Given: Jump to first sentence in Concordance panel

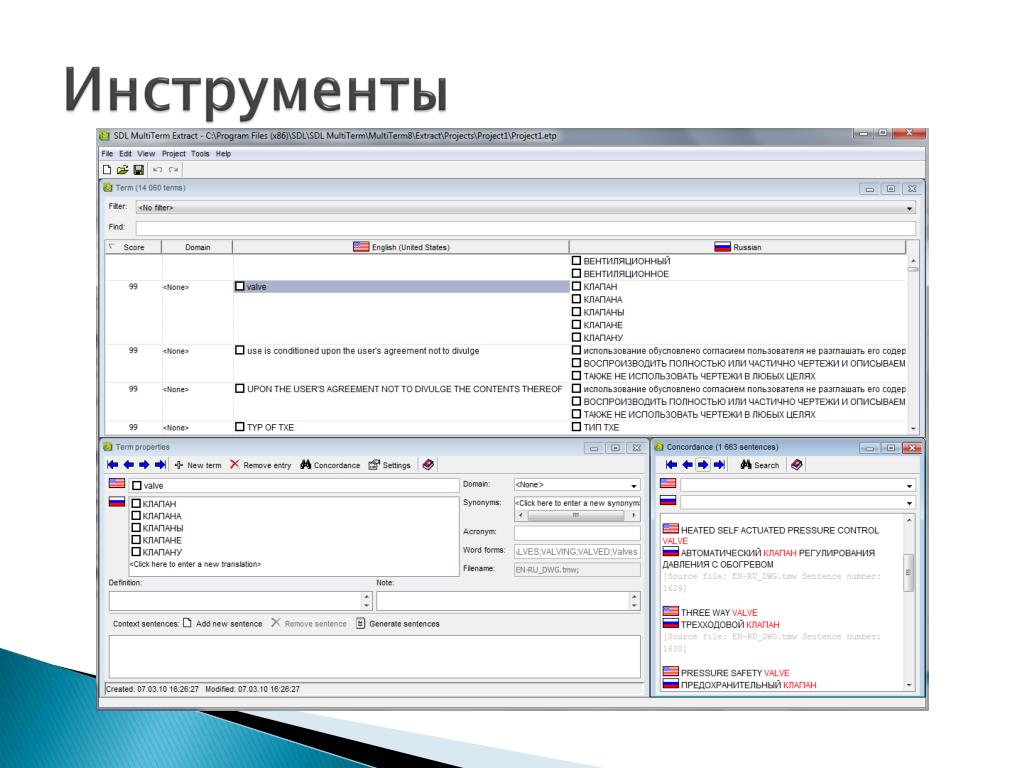Looking at the screenshot, I should point(671,465).
